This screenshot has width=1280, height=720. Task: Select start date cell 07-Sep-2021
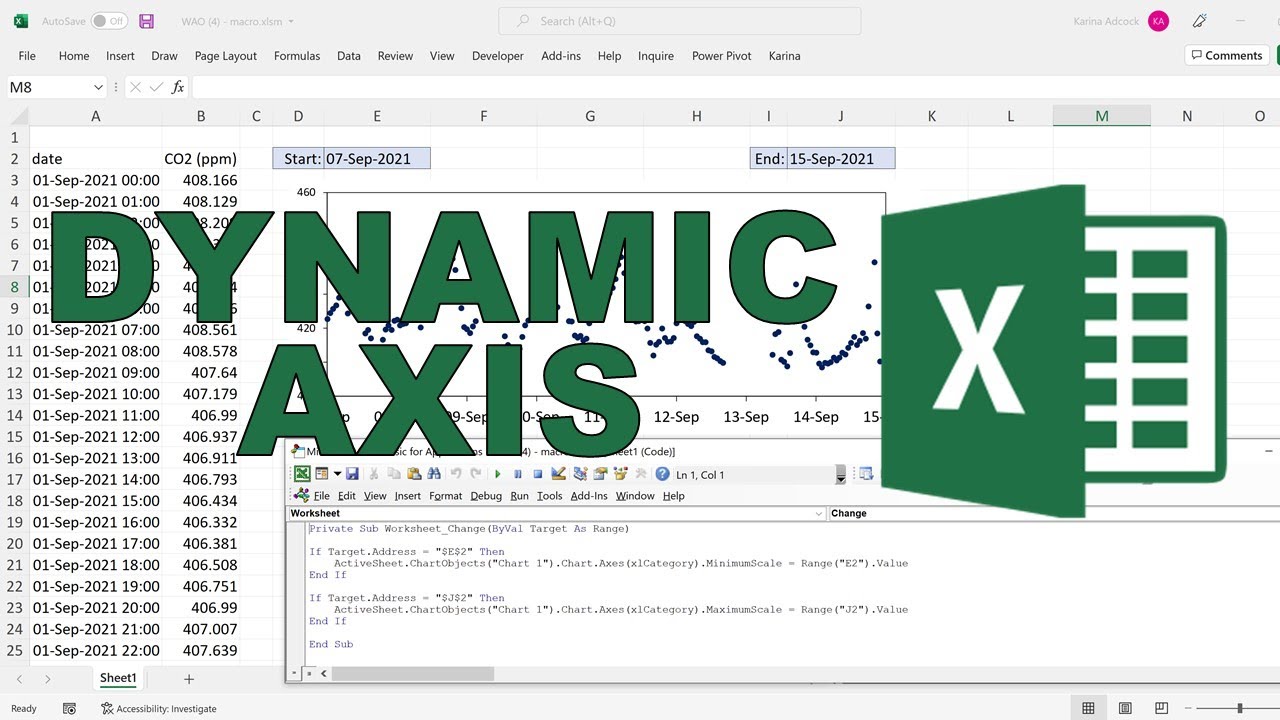(x=377, y=158)
